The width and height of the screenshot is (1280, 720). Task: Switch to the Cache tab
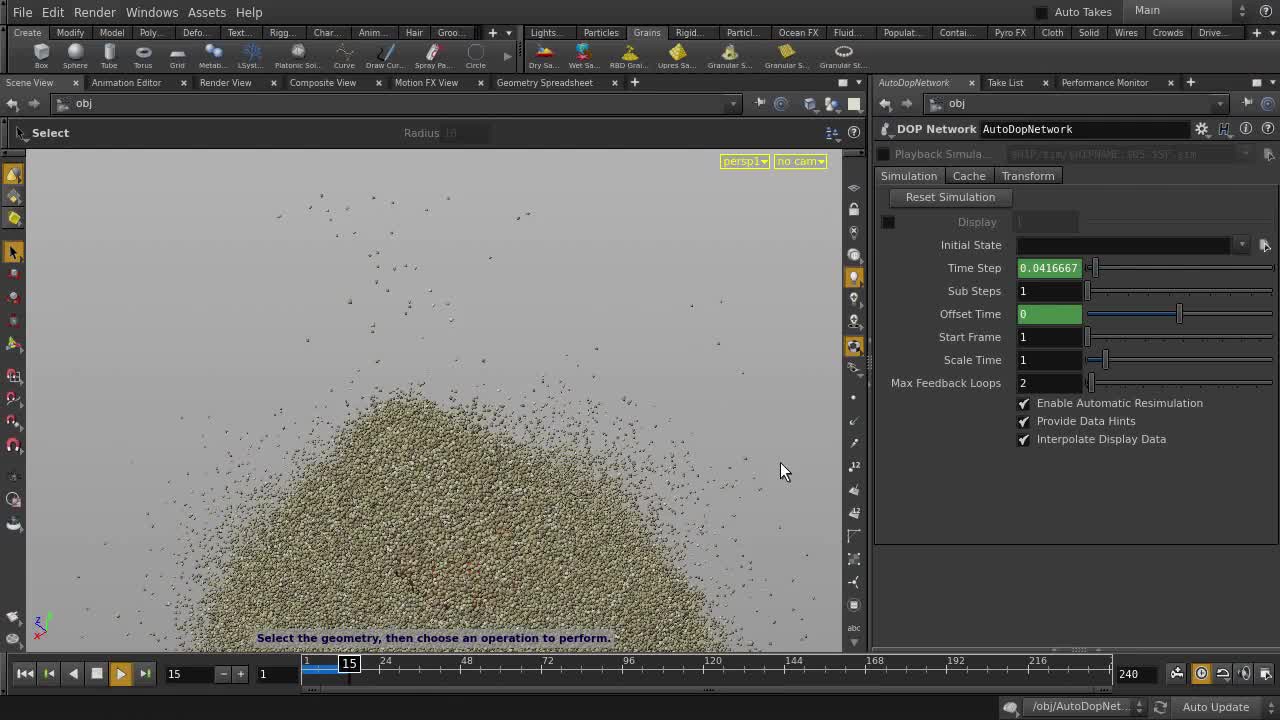click(x=968, y=175)
